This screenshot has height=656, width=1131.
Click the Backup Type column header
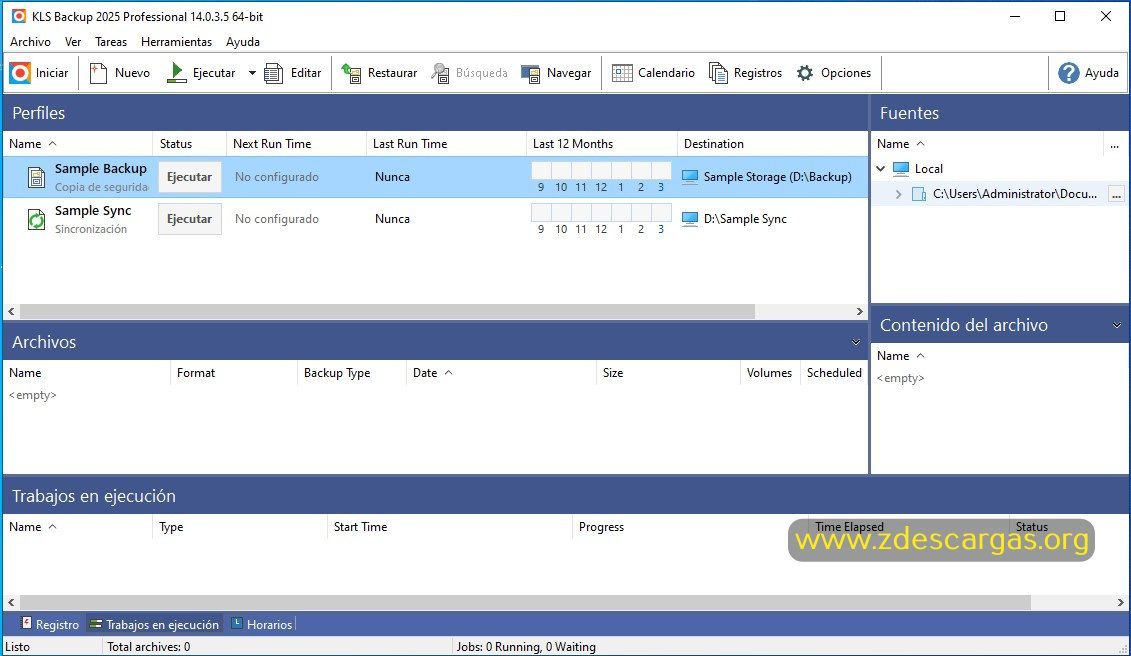click(x=352, y=373)
